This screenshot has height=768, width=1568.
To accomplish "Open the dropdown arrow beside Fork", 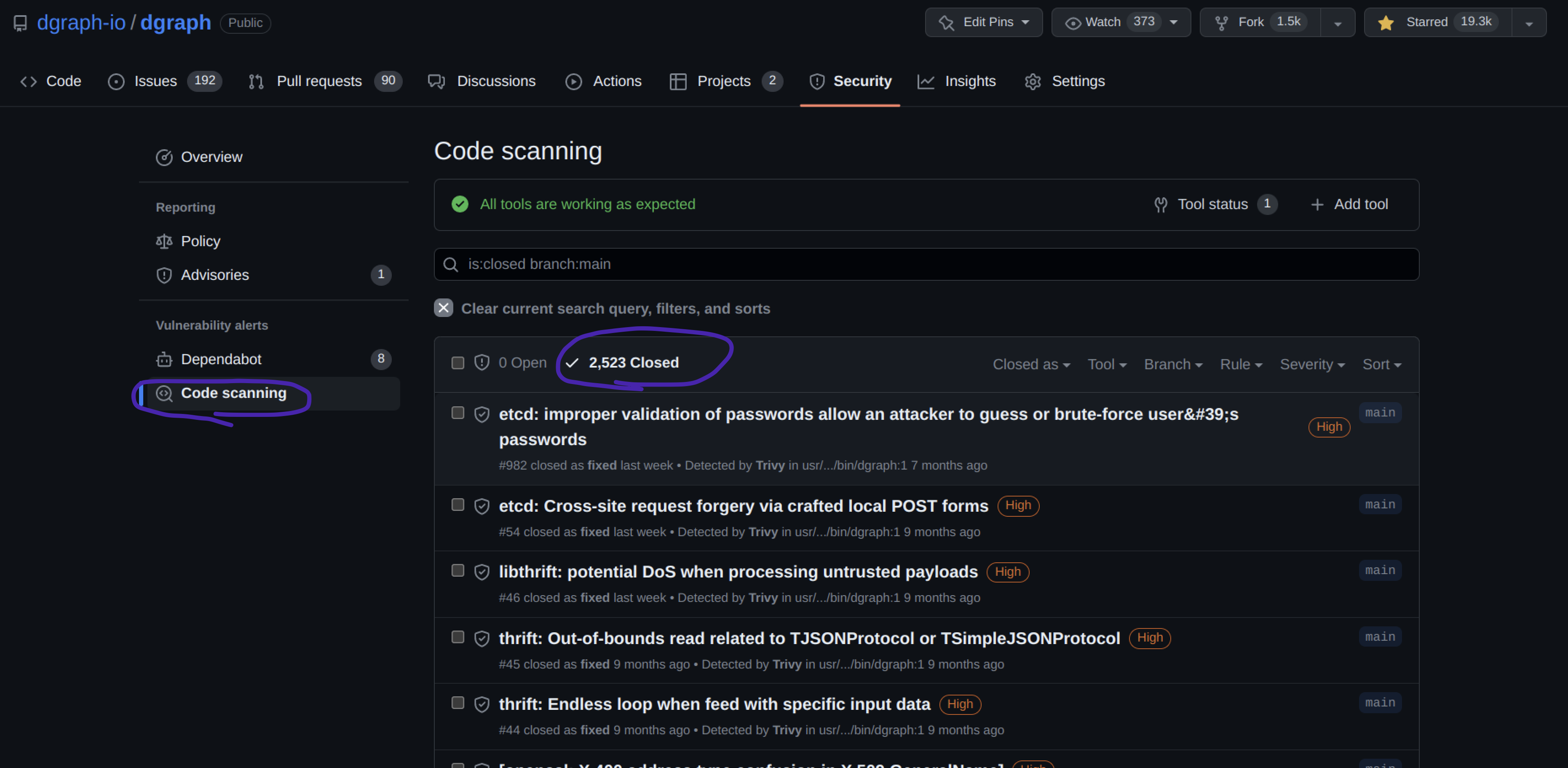I will (1337, 23).
